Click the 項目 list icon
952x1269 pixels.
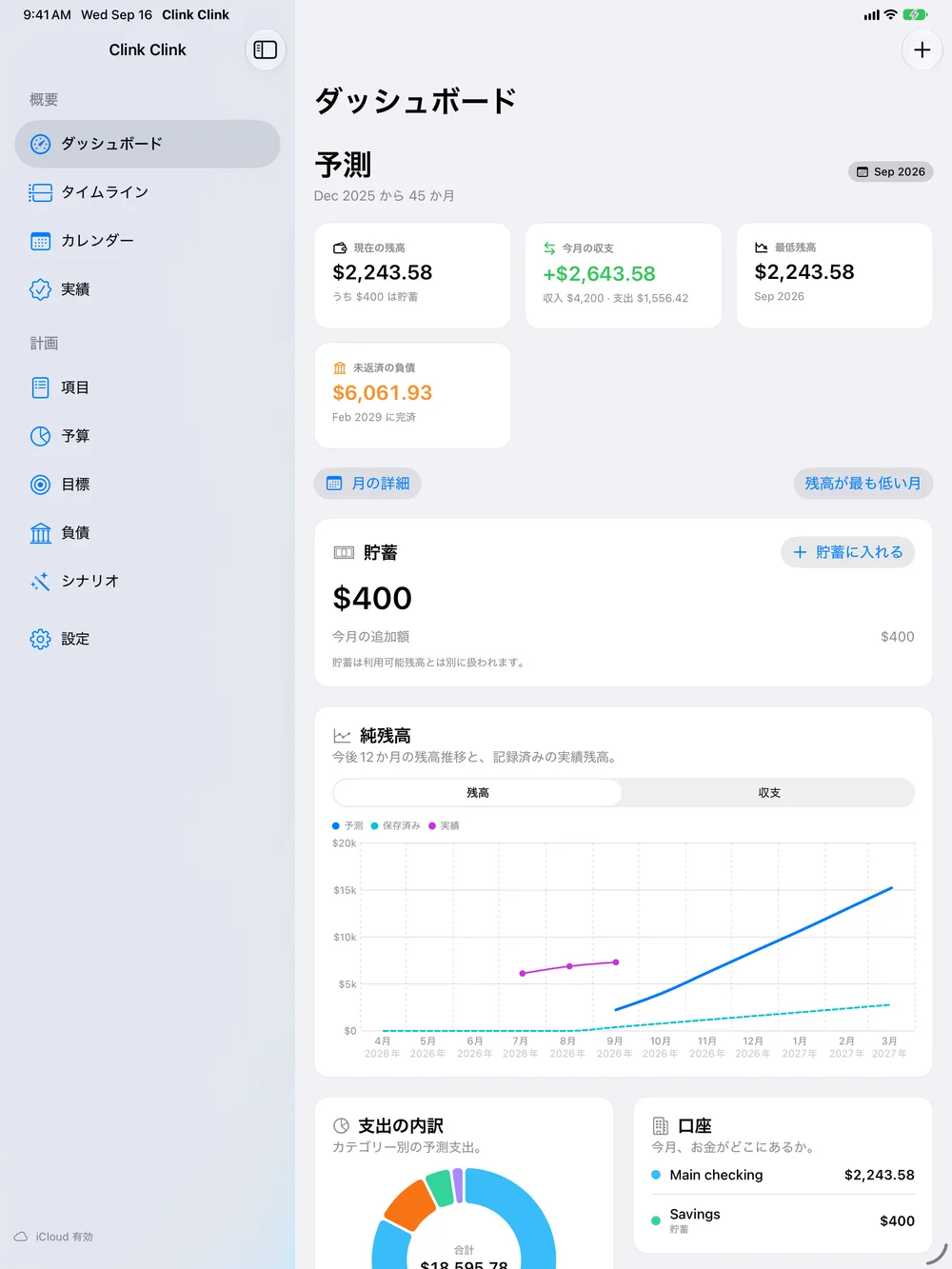pyautogui.click(x=40, y=387)
